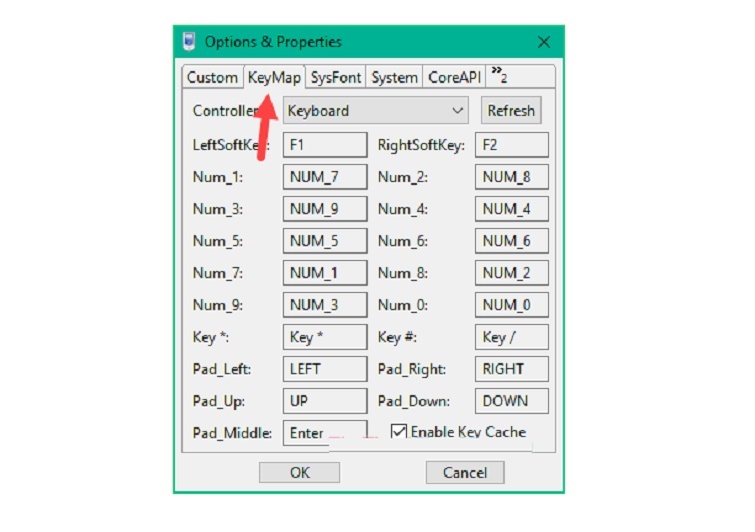Viewport: 755px width, 532px height.
Task: Close the Options & Properties dialog
Action: point(544,42)
